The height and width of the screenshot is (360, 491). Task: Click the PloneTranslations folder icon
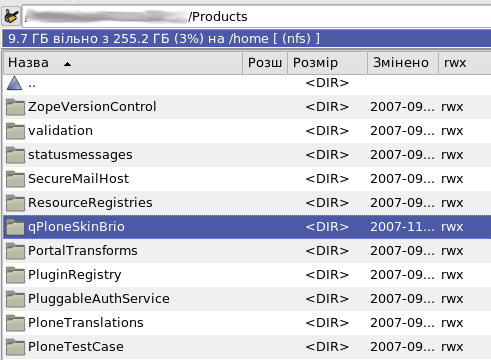click(15, 323)
